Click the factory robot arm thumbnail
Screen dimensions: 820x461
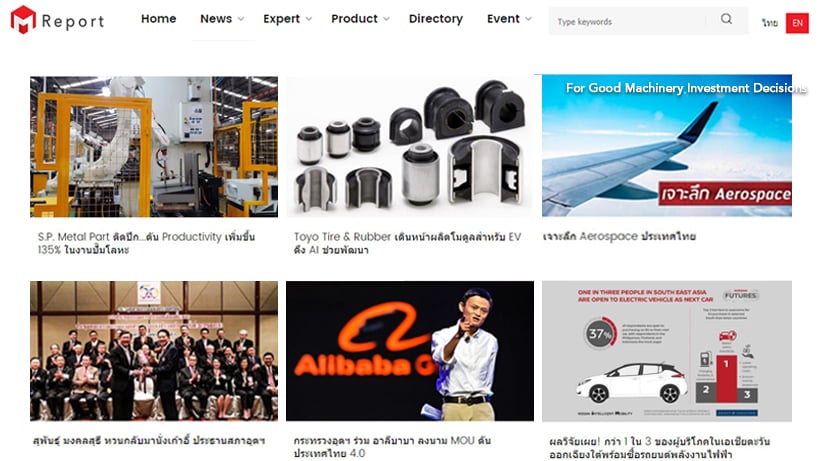(x=154, y=146)
